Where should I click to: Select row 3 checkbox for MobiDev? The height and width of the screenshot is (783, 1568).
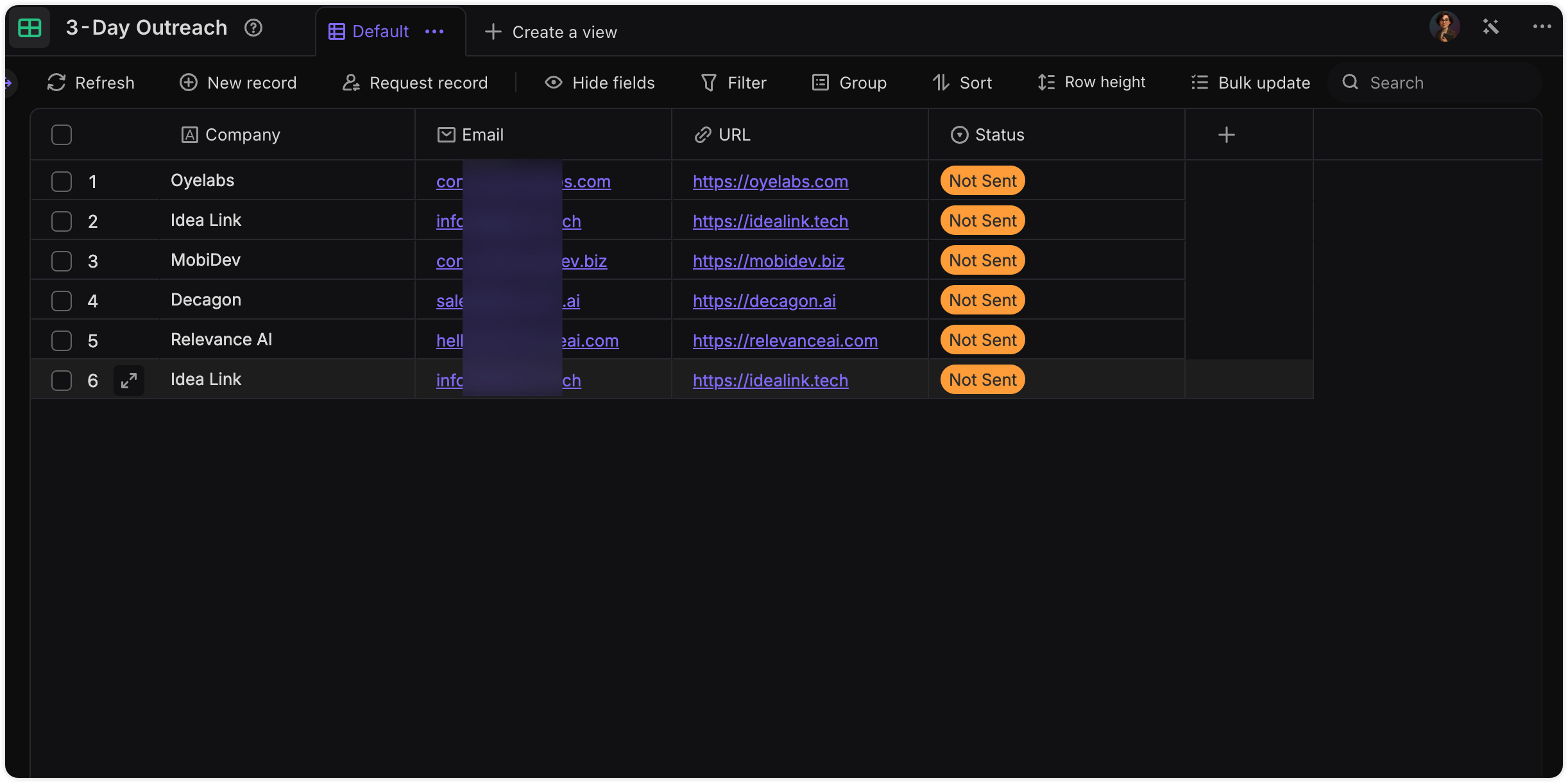[62, 261]
